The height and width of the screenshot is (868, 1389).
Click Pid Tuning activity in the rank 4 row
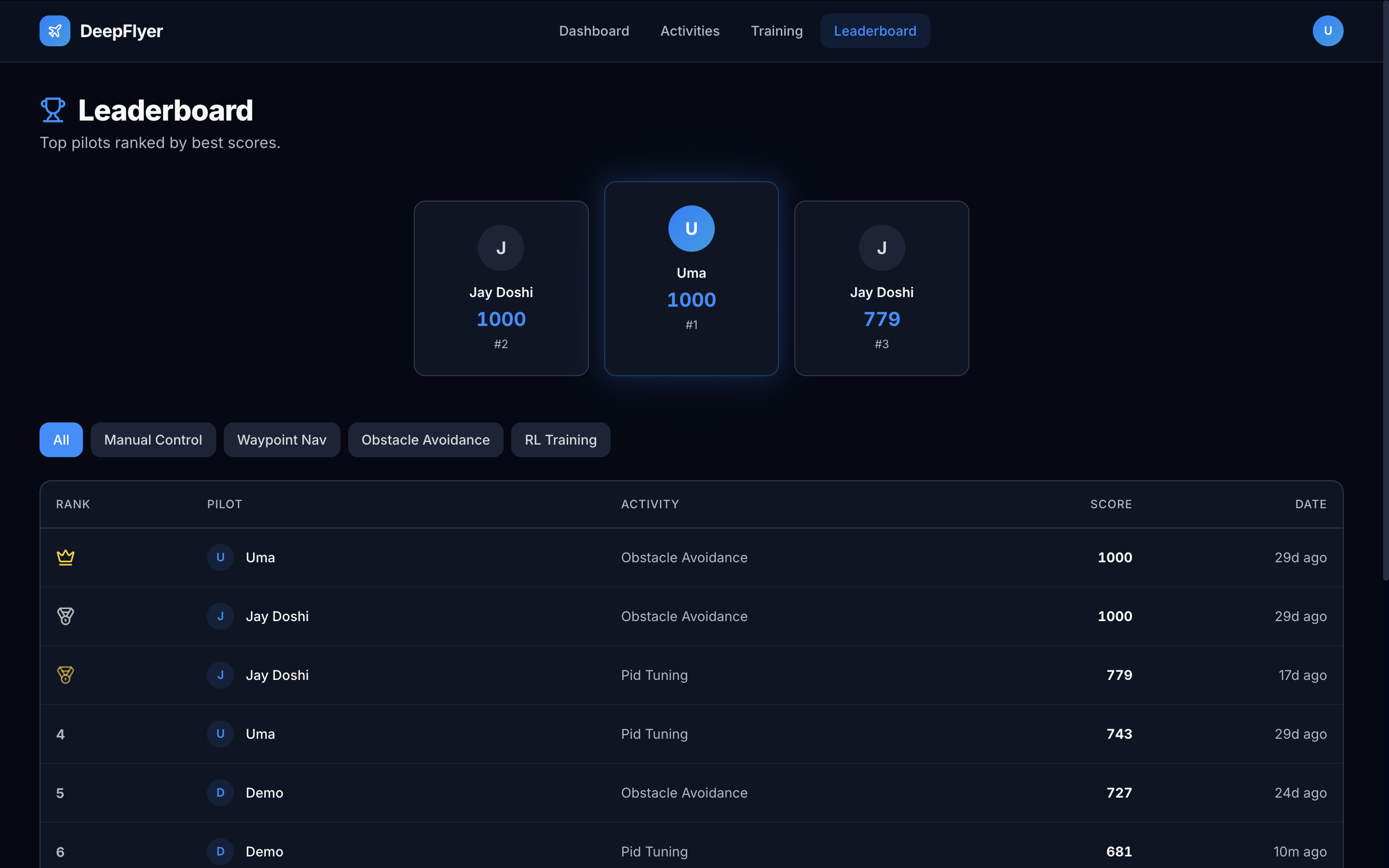(654, 733)
